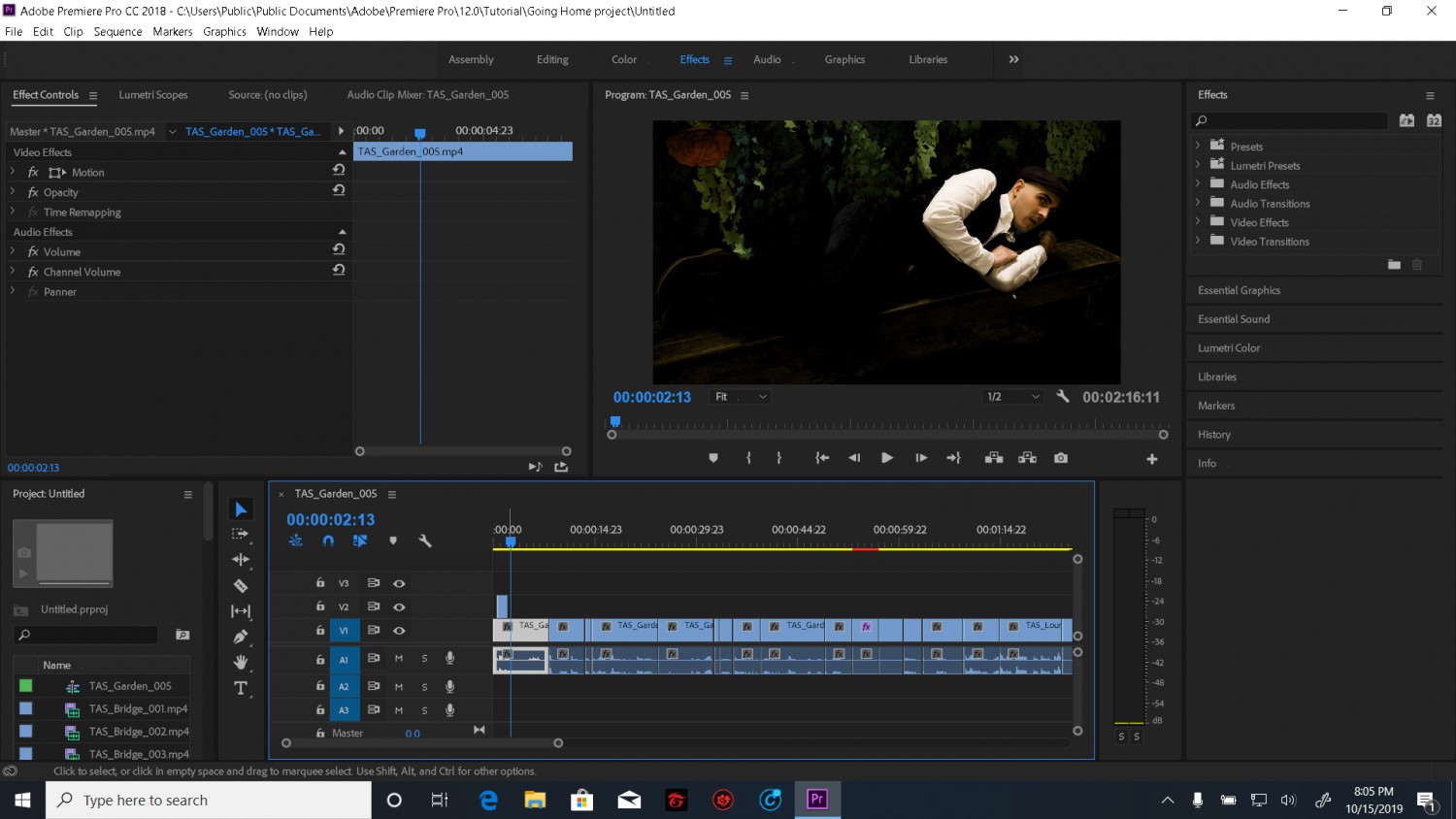Click the Button Editor plus icon

1152,459
